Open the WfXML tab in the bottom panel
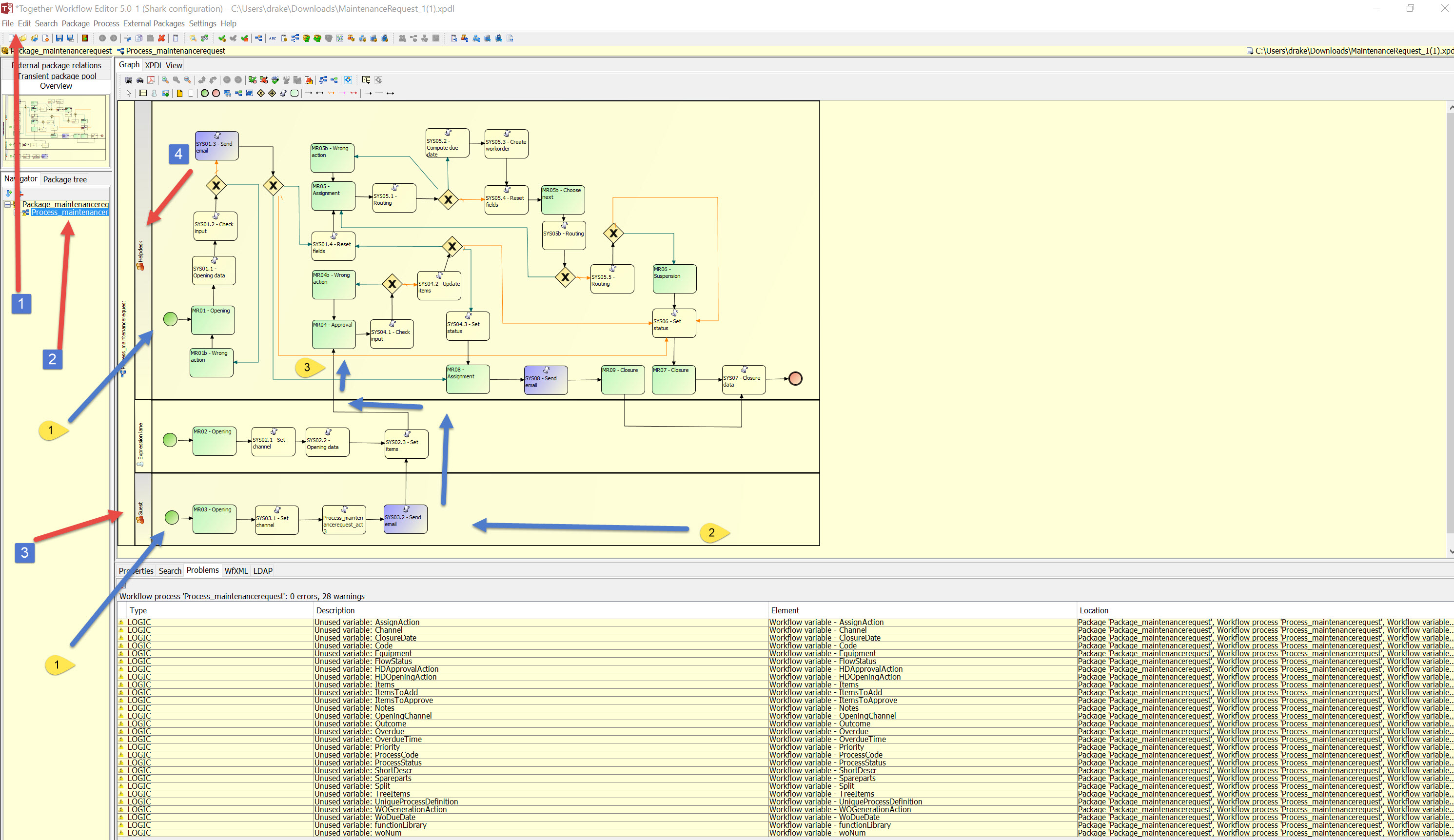 tap(236, 571)
